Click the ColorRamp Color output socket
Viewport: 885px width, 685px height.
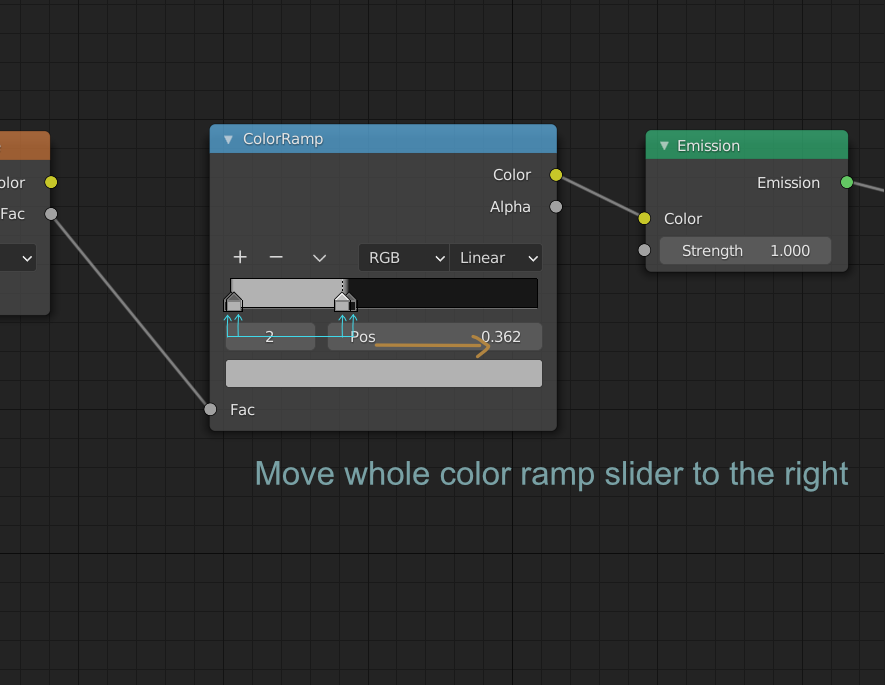point(556,175)
